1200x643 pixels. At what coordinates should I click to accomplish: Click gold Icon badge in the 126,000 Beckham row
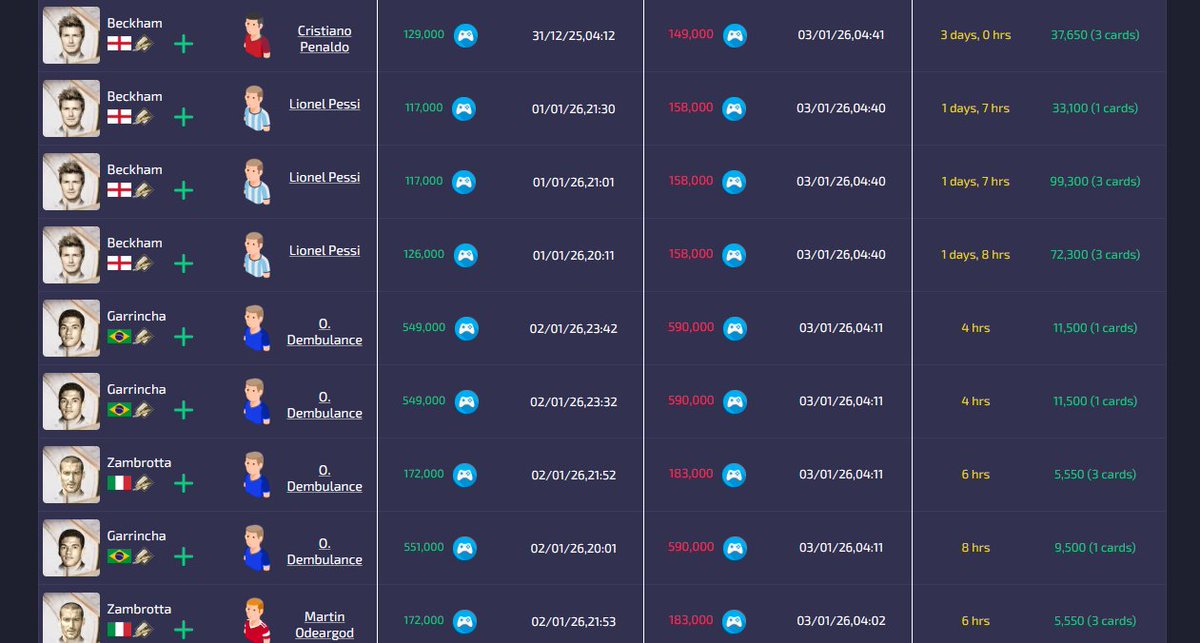point(144,263)
